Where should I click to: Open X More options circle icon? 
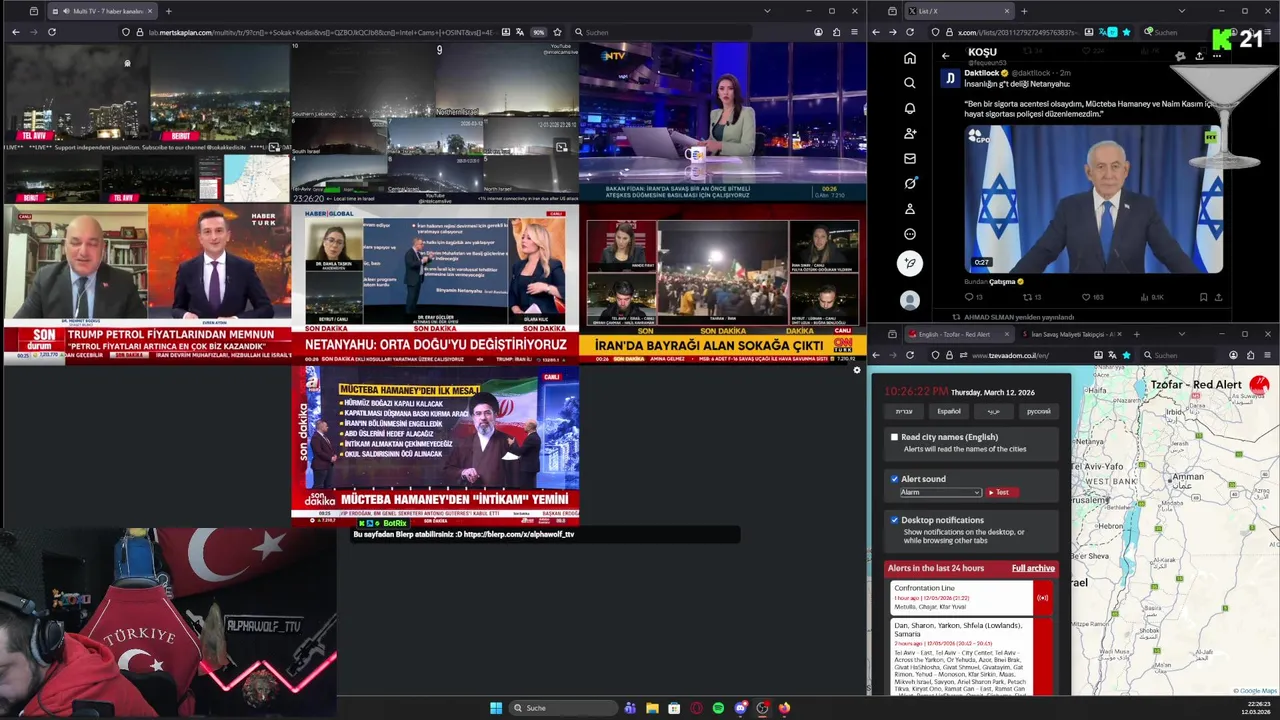pos(910,234)
